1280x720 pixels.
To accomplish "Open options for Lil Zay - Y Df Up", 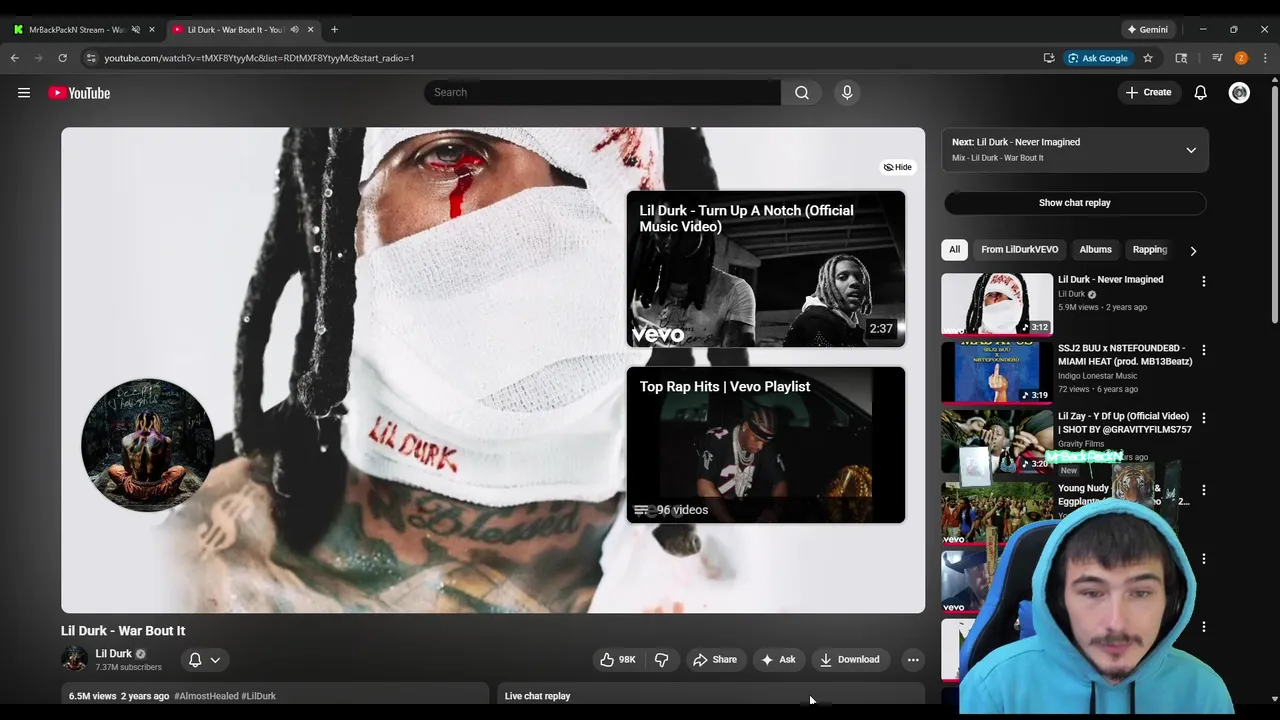I will (x=1203, y=418).
